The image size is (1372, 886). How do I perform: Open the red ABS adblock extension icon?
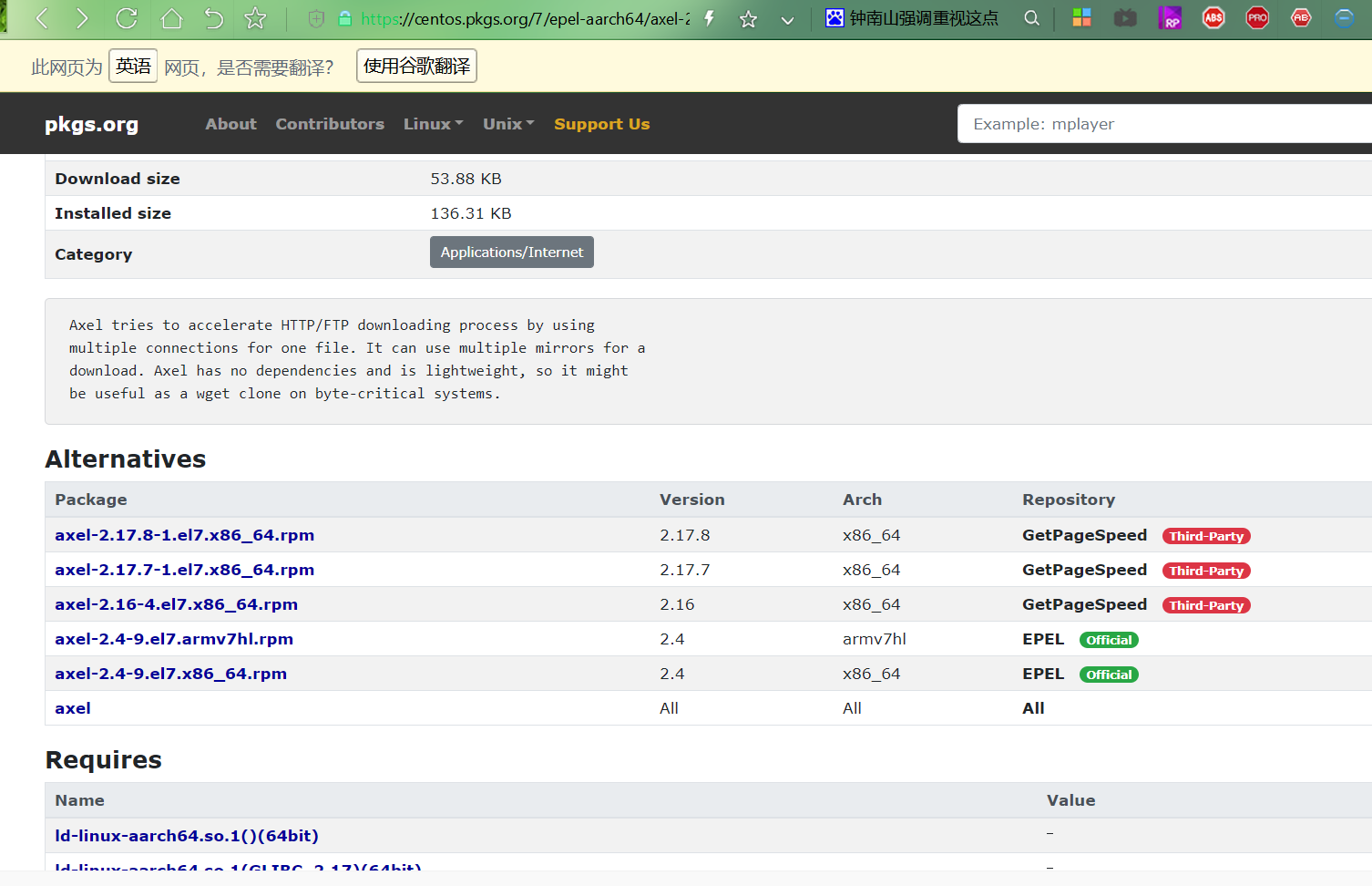point(1213,17)
